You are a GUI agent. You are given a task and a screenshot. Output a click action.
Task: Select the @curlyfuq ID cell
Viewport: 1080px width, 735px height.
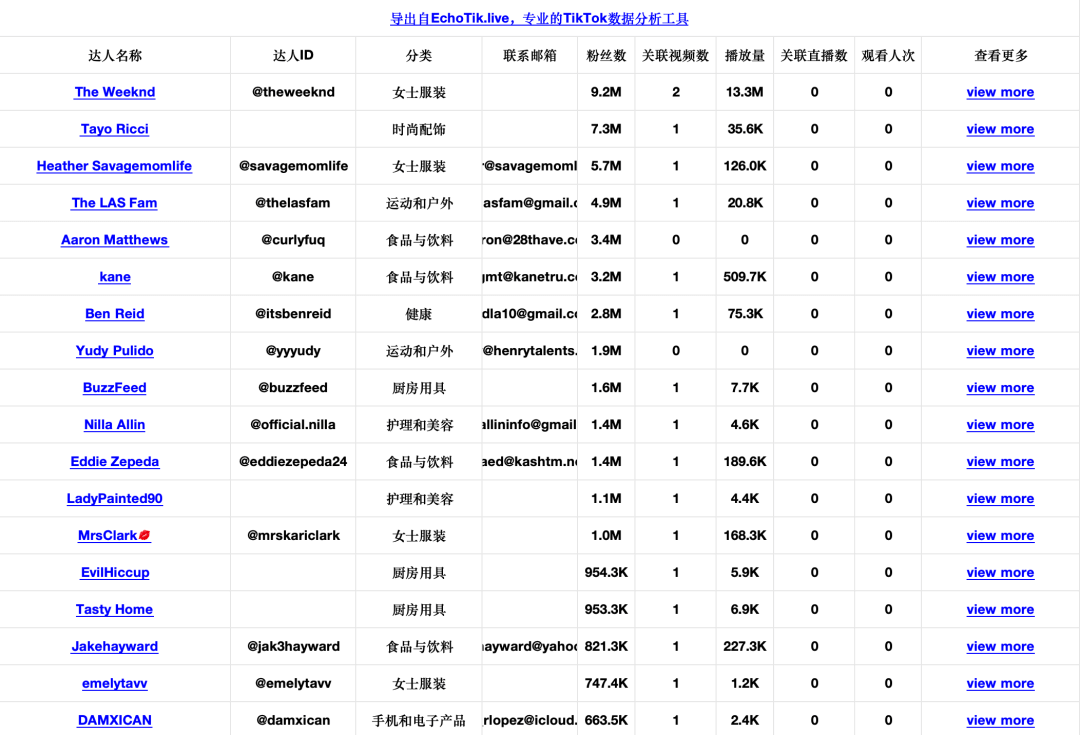[293, 240]
